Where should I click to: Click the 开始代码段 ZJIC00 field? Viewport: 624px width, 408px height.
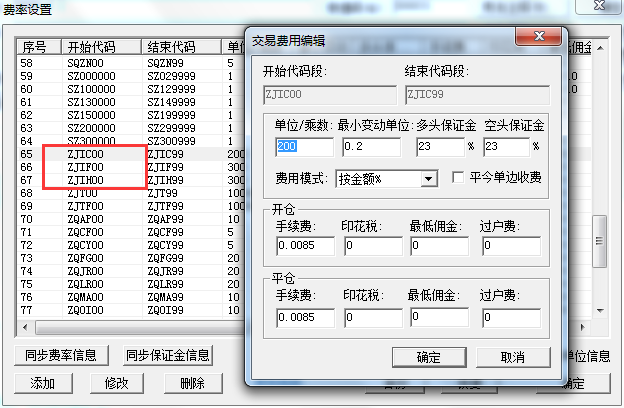click(x=330, y=95)
